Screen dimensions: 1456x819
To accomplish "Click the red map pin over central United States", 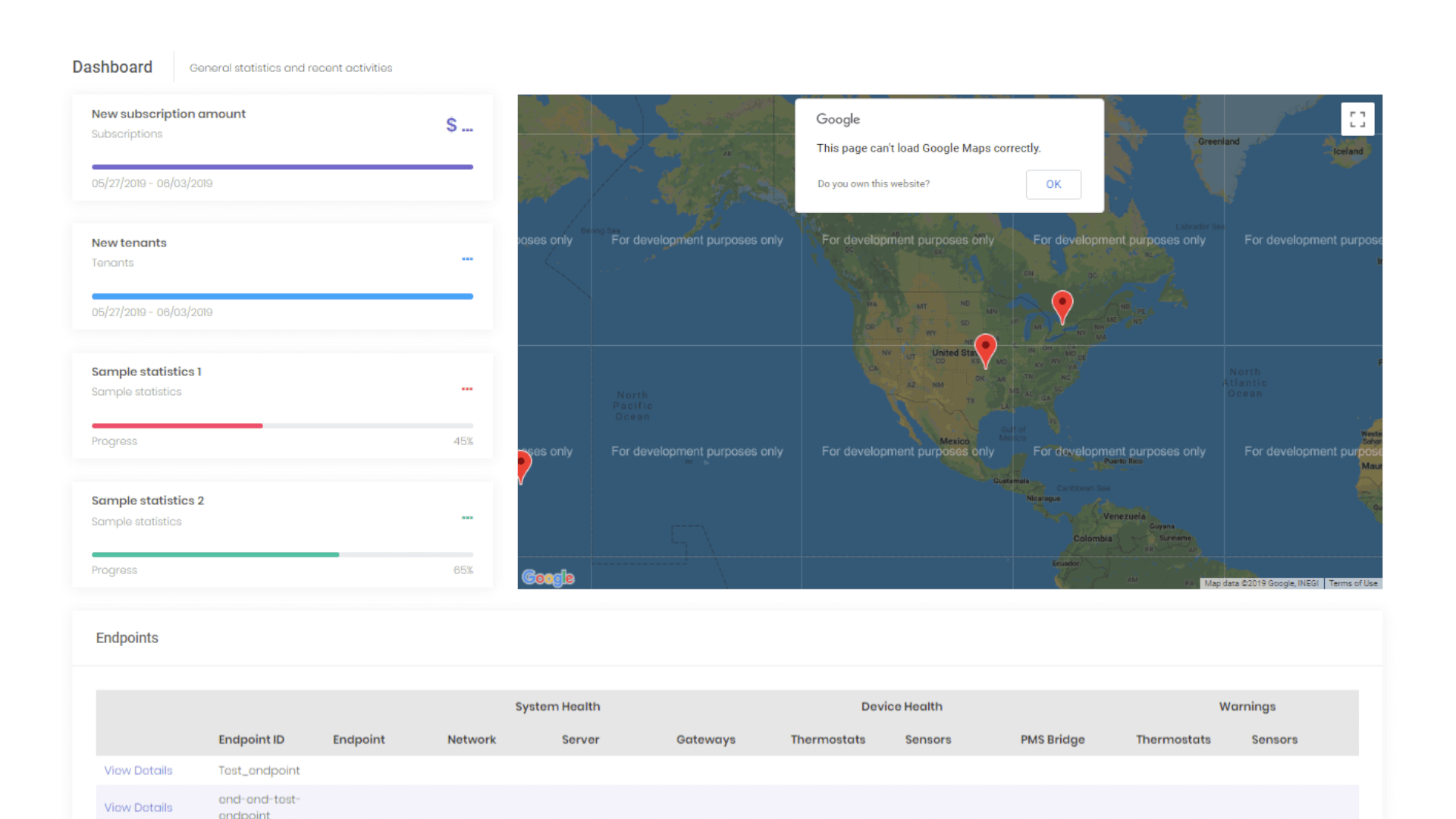I will tap(985, 350).
